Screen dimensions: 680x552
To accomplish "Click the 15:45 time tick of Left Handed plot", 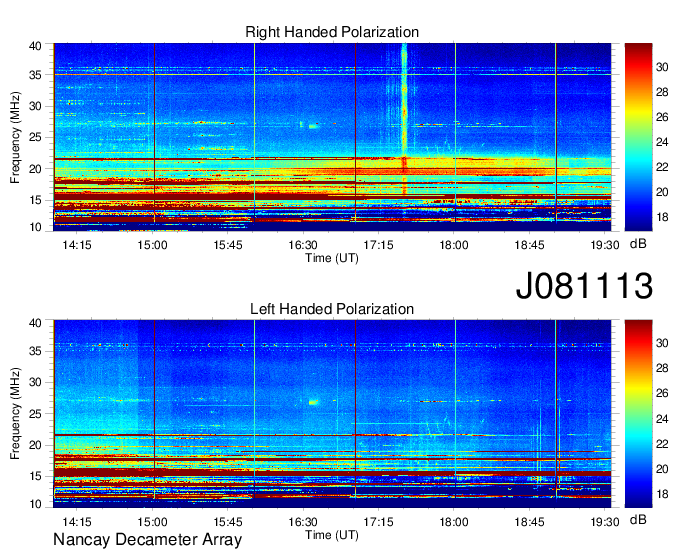I will click(x=228, y=522).
